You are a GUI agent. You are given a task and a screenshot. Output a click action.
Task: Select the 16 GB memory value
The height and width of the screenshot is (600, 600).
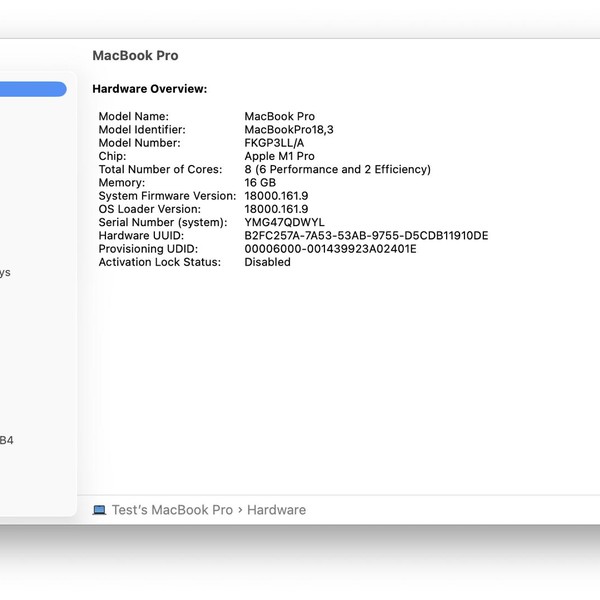pos(260,183)
